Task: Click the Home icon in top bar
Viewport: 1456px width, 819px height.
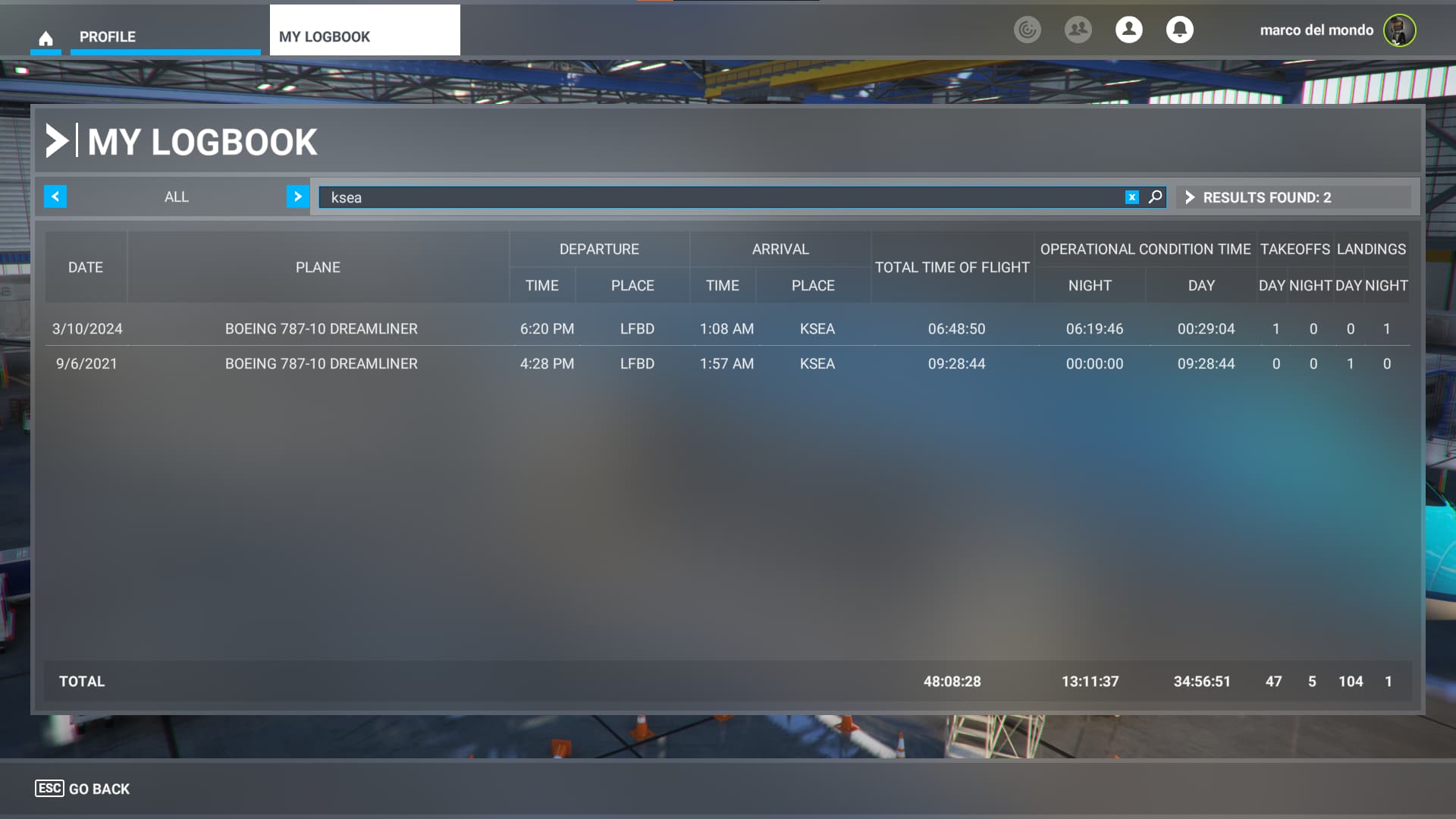Action: tap(45, 38)
